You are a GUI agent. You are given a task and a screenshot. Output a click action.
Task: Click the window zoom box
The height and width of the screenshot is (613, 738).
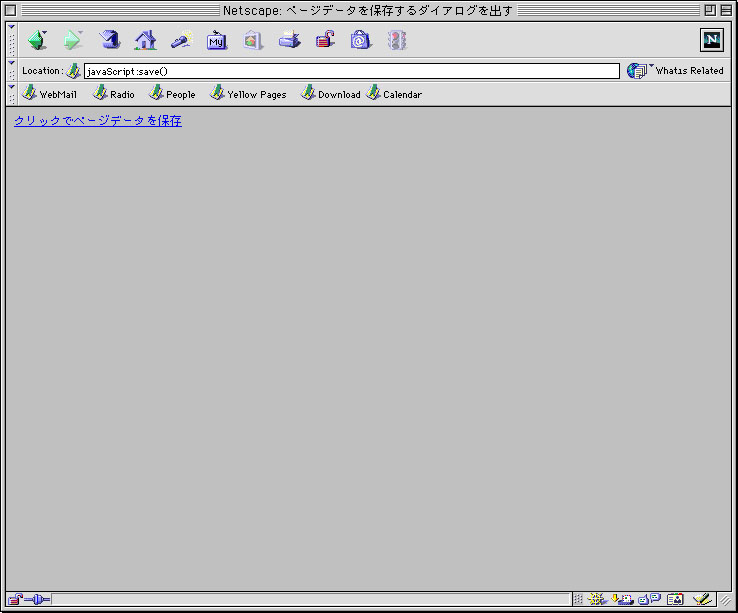[x=710, y=10]
